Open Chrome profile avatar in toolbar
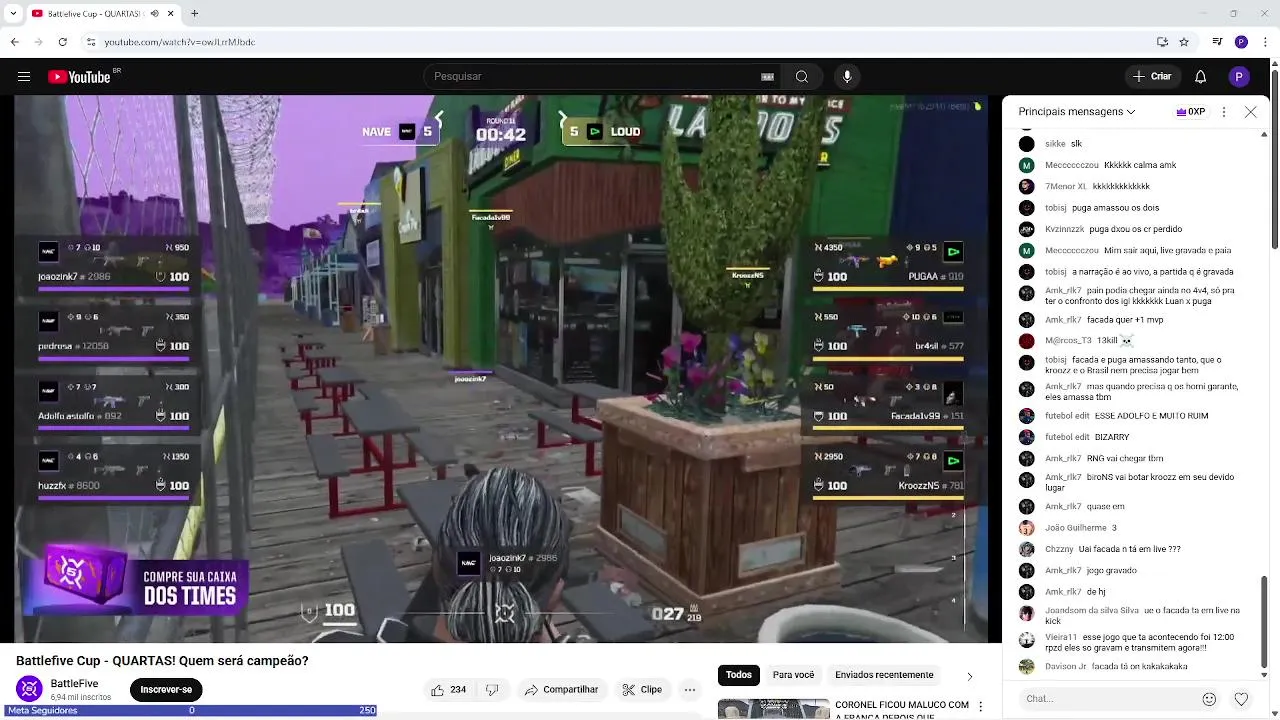1280x720 pixels. (x=1241, y=42)
